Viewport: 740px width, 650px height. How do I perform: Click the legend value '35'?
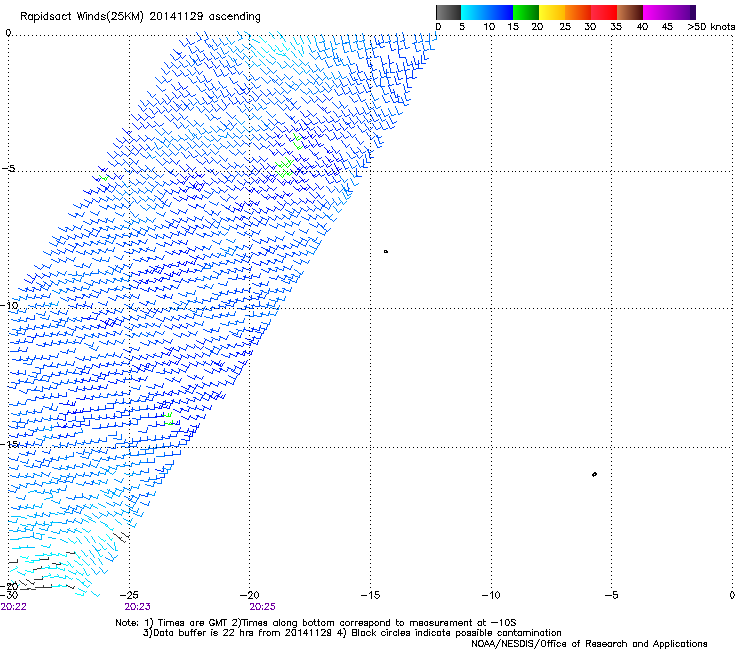616,27
